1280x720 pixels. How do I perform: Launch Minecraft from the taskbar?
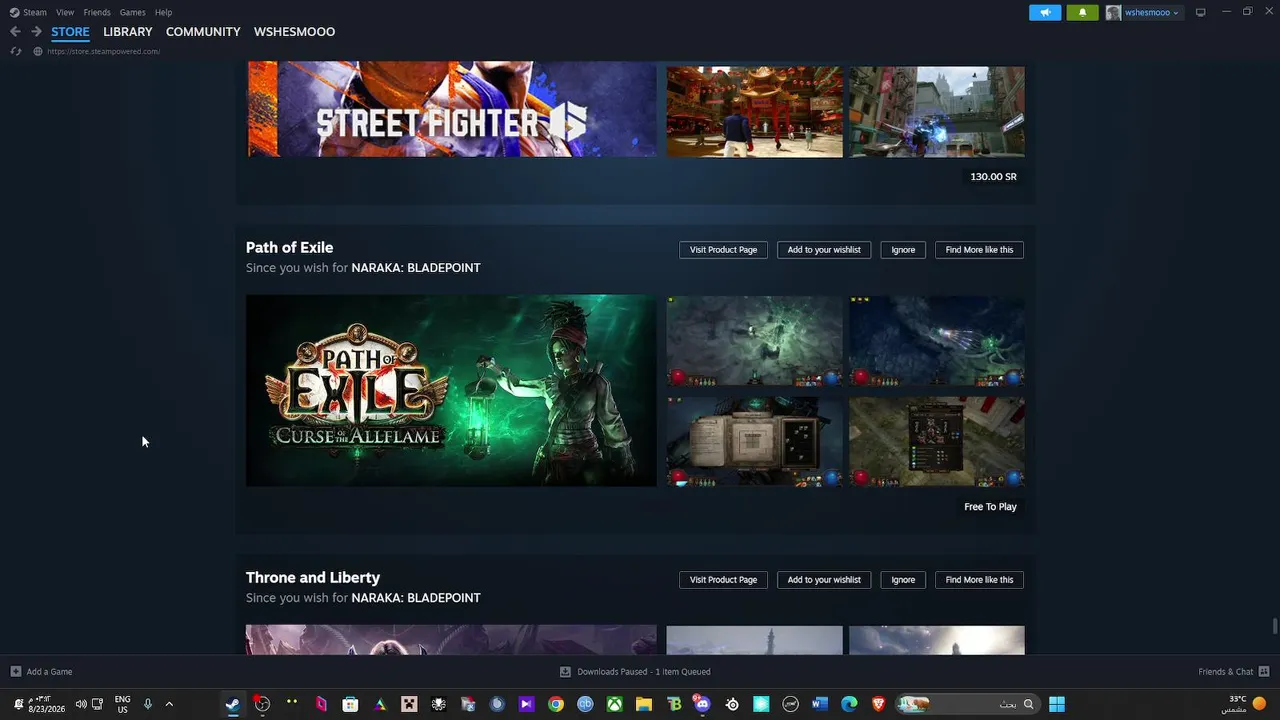pyautogui.click(x=409, y=704)
